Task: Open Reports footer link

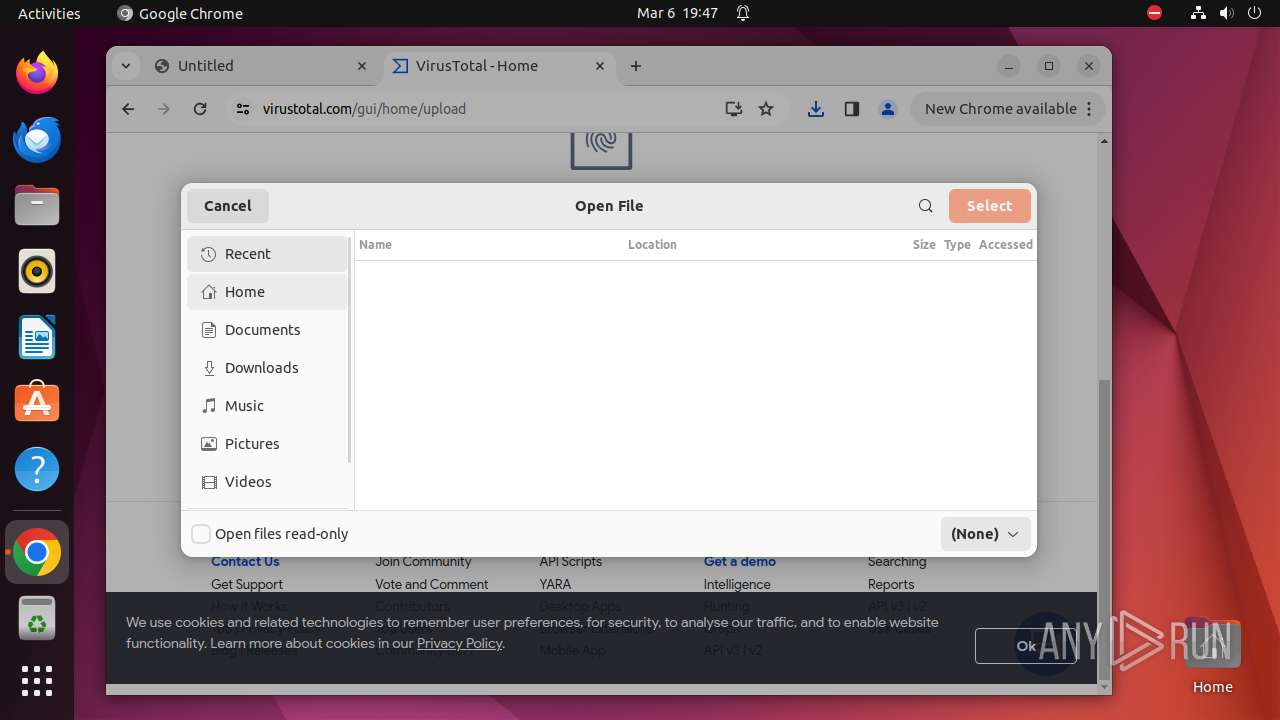Action: pyautogui.click(x=891, y=584)
